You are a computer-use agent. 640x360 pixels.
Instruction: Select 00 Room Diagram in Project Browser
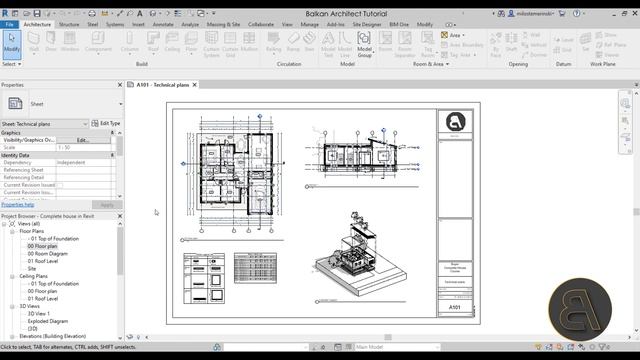point(48,254)
